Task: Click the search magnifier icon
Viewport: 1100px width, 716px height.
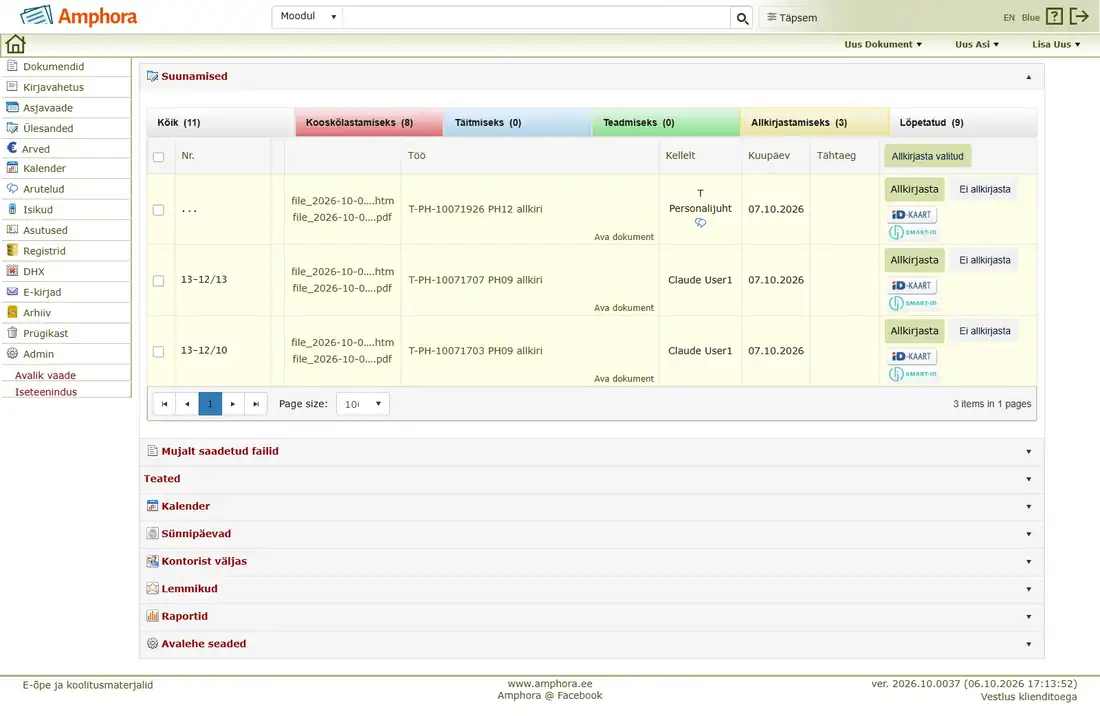Action: pos(742,18)
